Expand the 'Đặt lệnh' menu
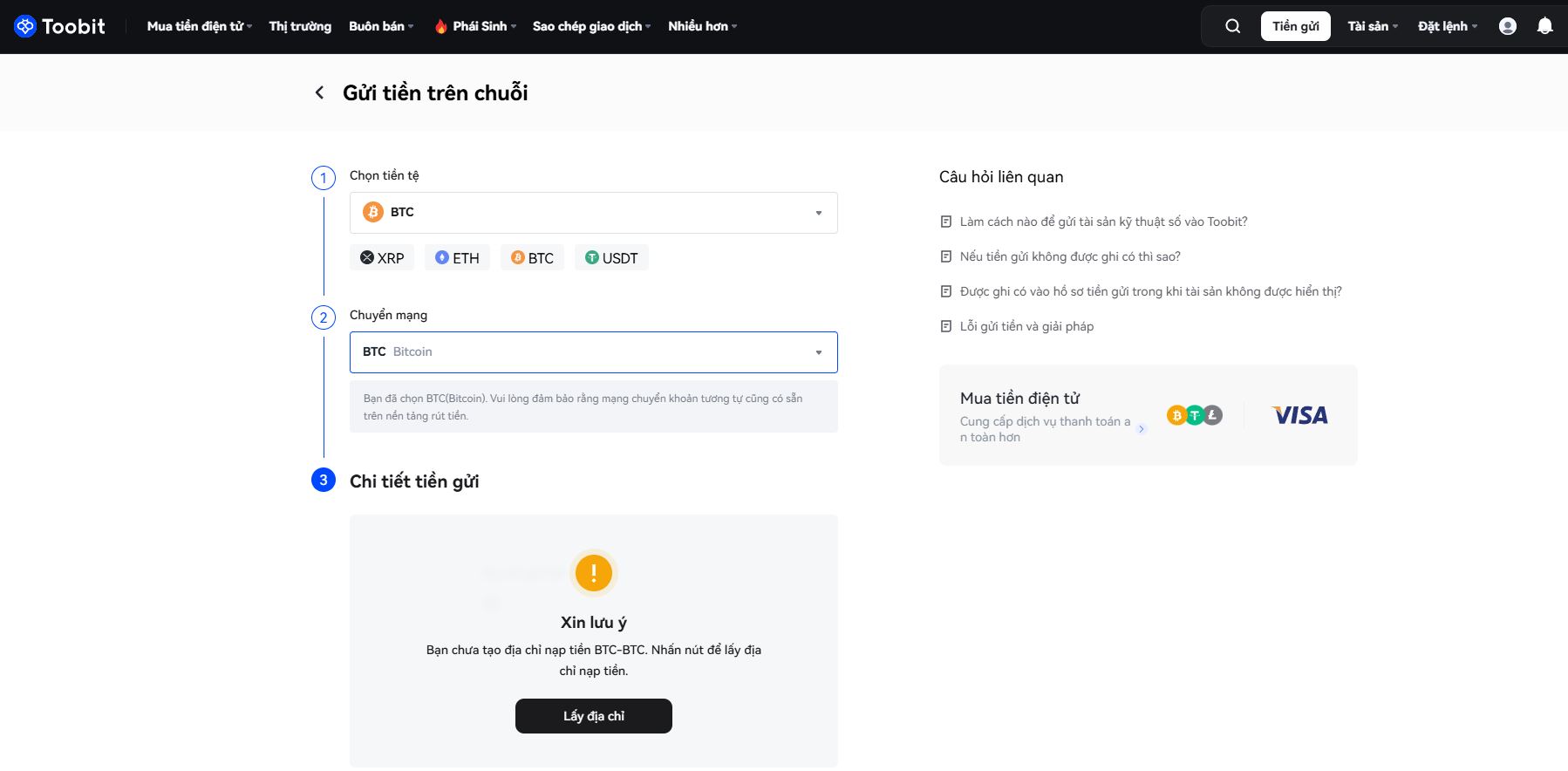Image resolution: width=1568 pixels, height=771 pixels. 1448,26
